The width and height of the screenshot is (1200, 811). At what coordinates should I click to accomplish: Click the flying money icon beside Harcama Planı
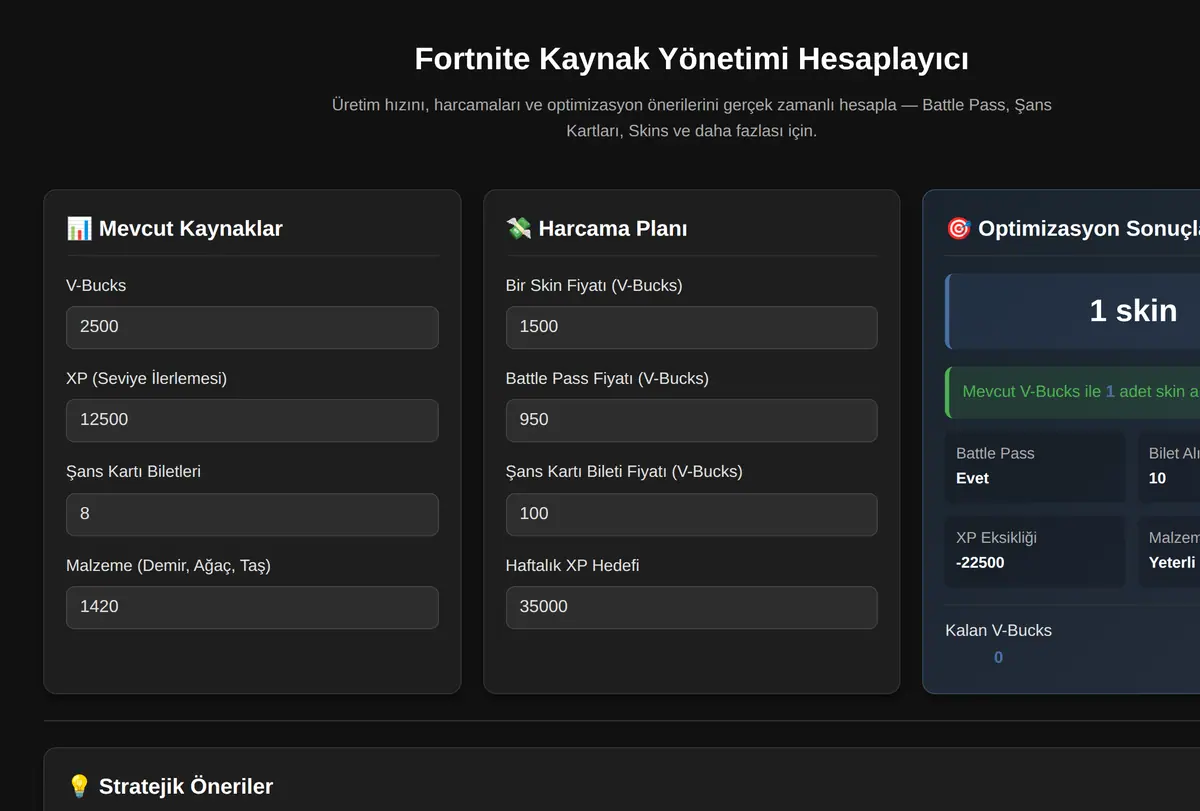coord(519,228)
